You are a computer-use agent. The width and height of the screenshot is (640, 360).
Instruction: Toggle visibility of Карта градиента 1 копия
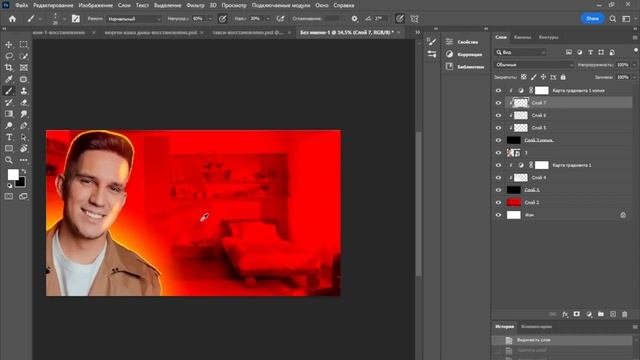pos(498,91)
